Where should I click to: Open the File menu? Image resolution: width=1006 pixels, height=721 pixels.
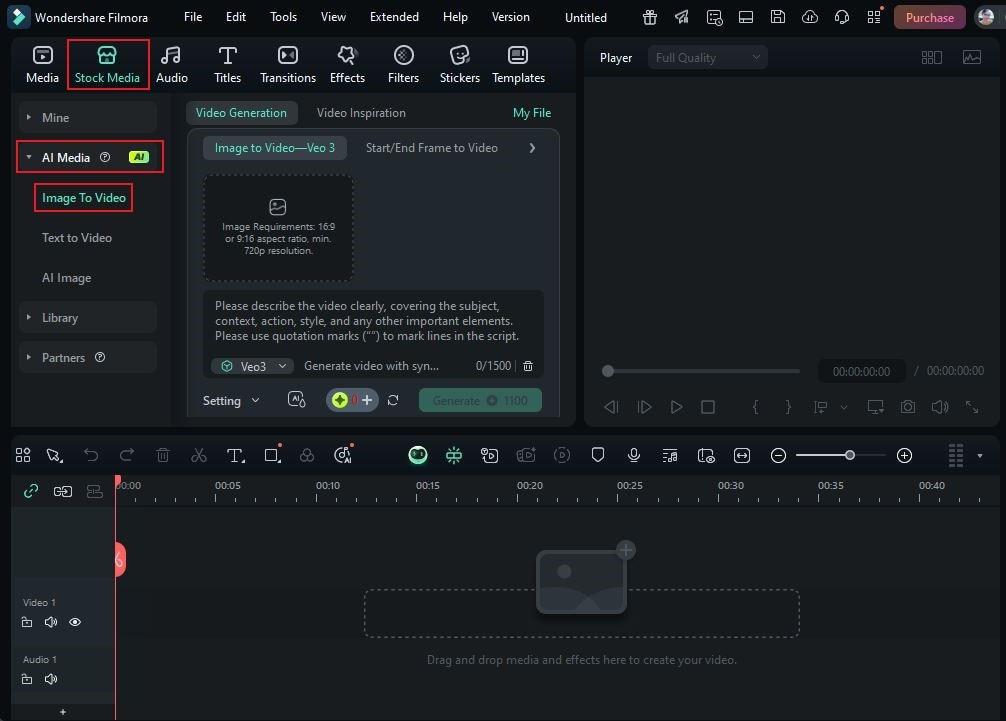(x=193, y=17)
